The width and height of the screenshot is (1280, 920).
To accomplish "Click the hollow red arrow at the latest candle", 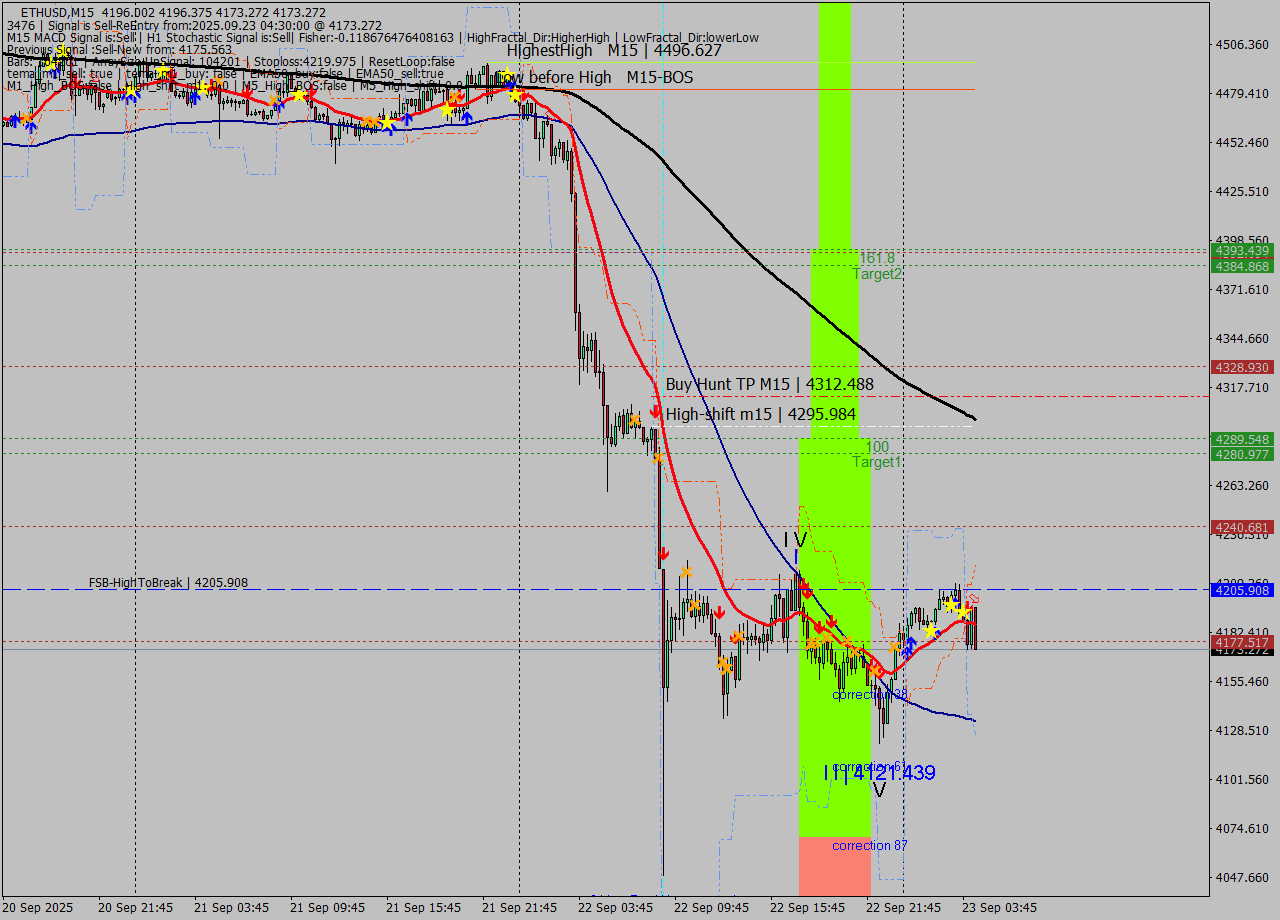I will [x=973, y=598].
